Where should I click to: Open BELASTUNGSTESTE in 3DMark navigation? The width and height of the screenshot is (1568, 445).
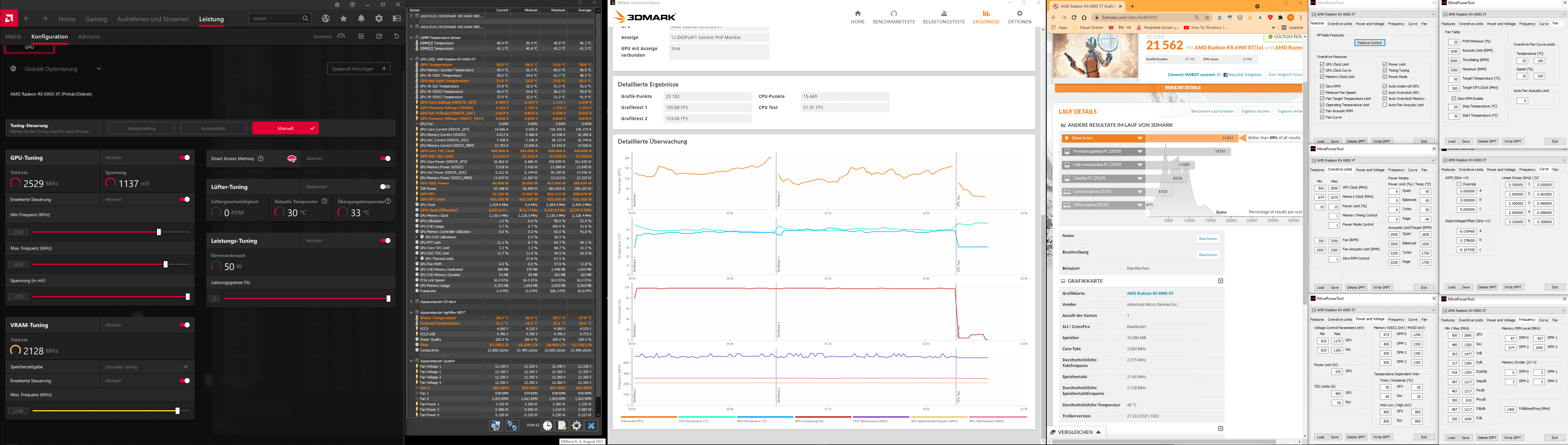pos(944,17)
